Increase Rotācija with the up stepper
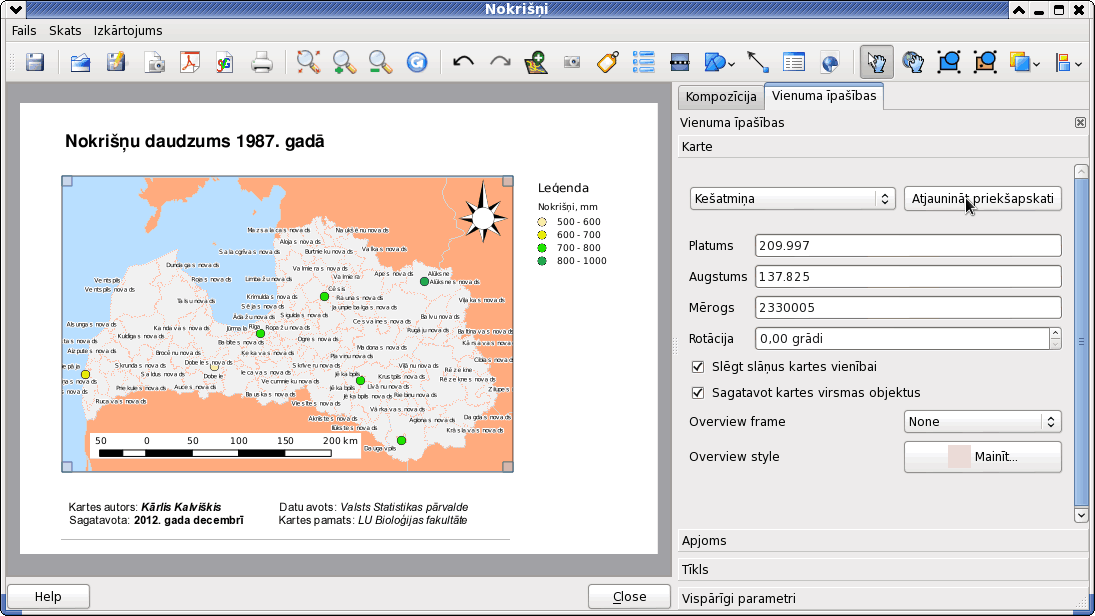1095x616 pixels. click(1055, 333)
